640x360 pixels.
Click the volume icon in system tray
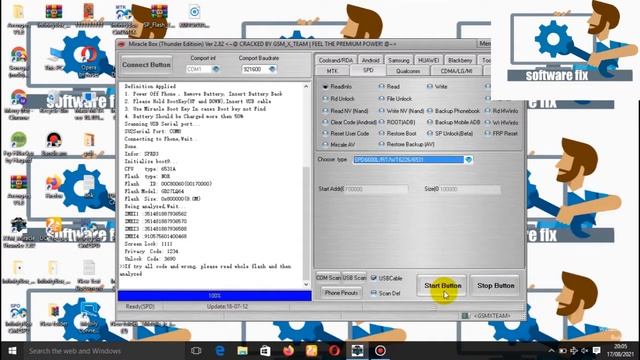coord(584,351)
